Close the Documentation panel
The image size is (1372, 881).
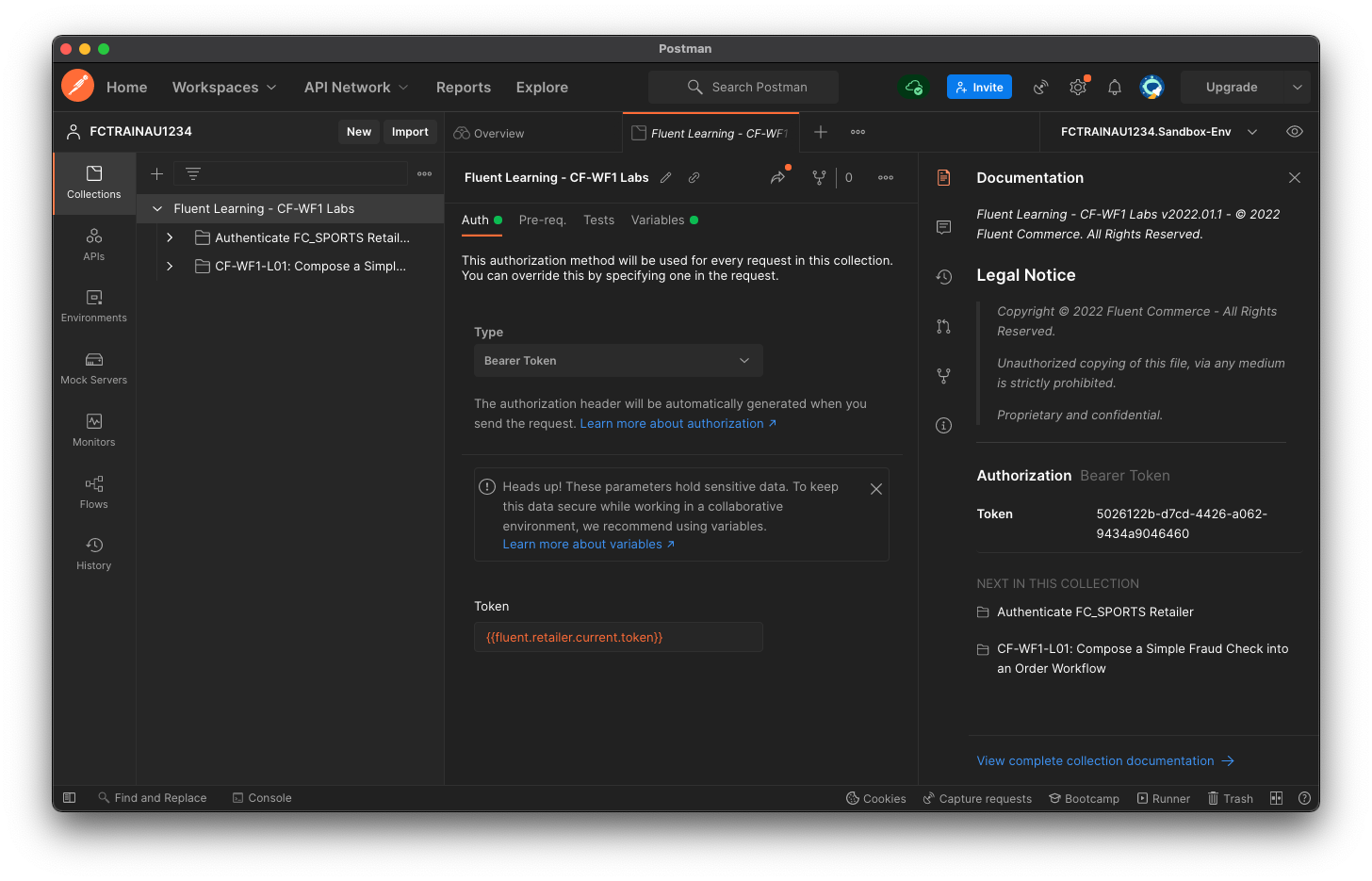pos(1295,177)
